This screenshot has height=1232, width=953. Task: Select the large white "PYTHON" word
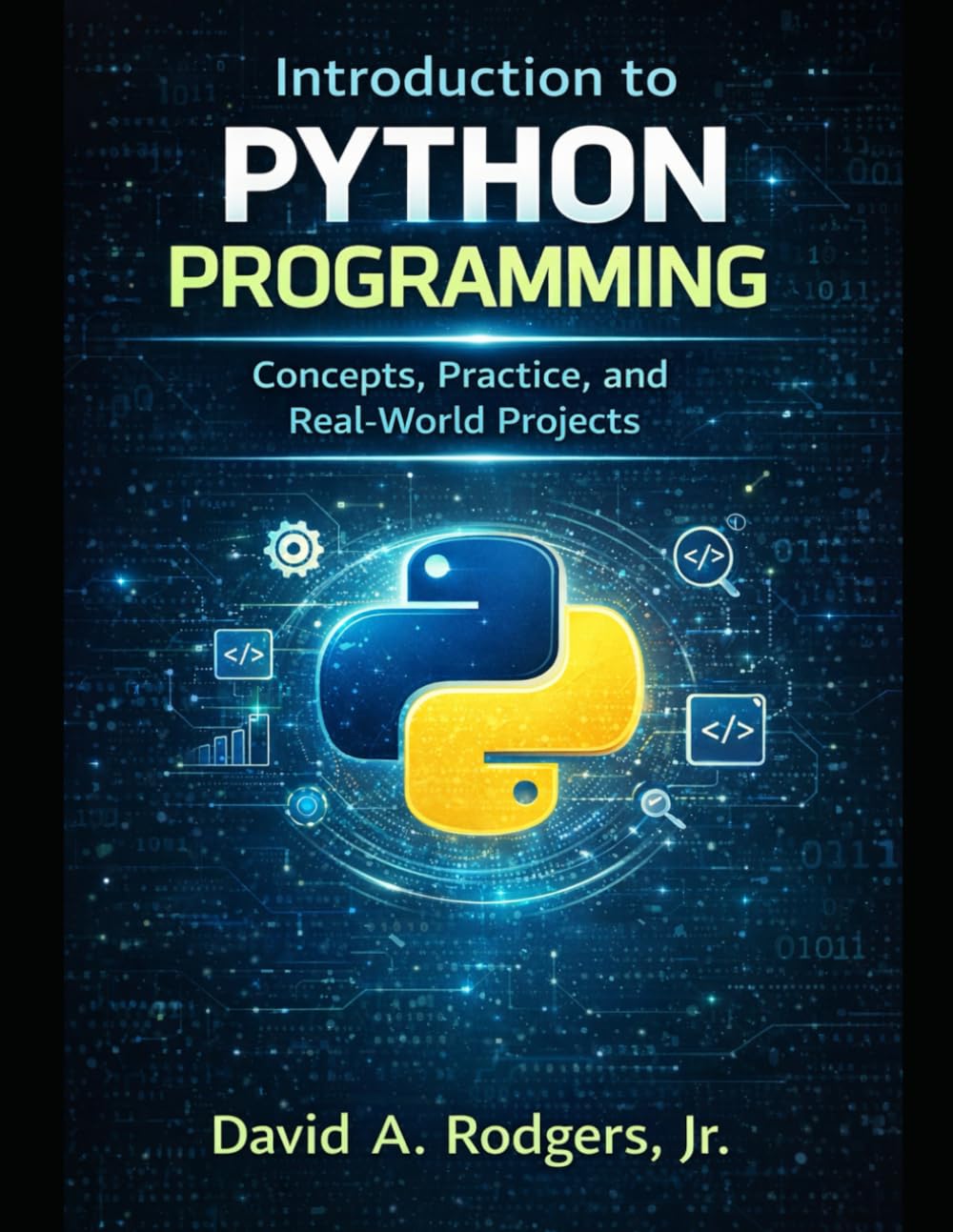476,173
